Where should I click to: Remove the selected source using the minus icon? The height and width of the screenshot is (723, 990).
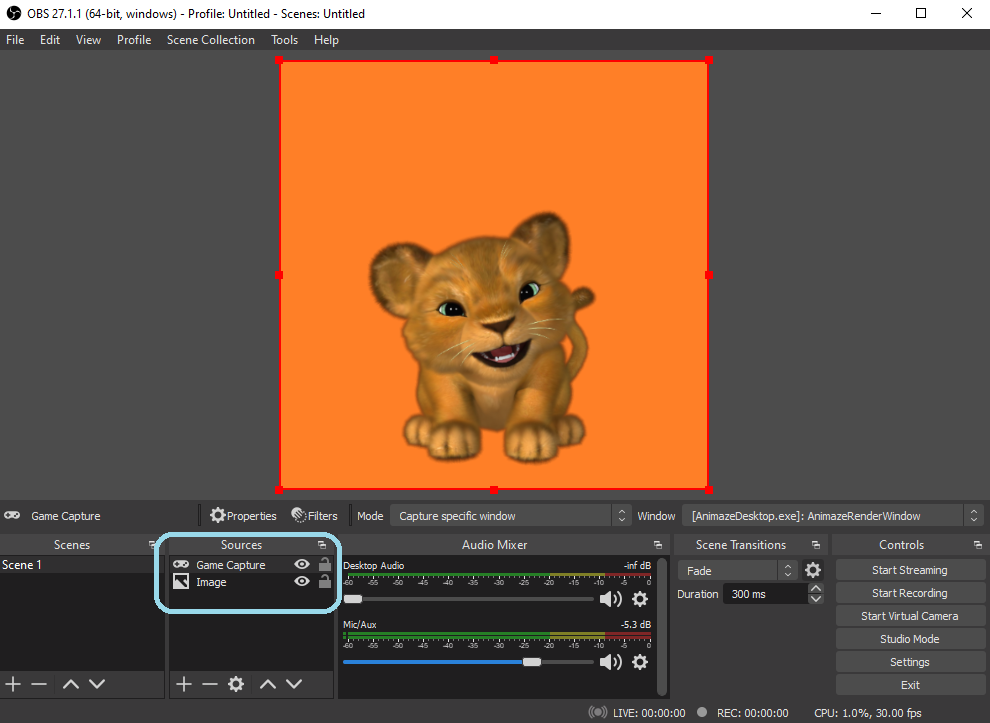[208, 684]
